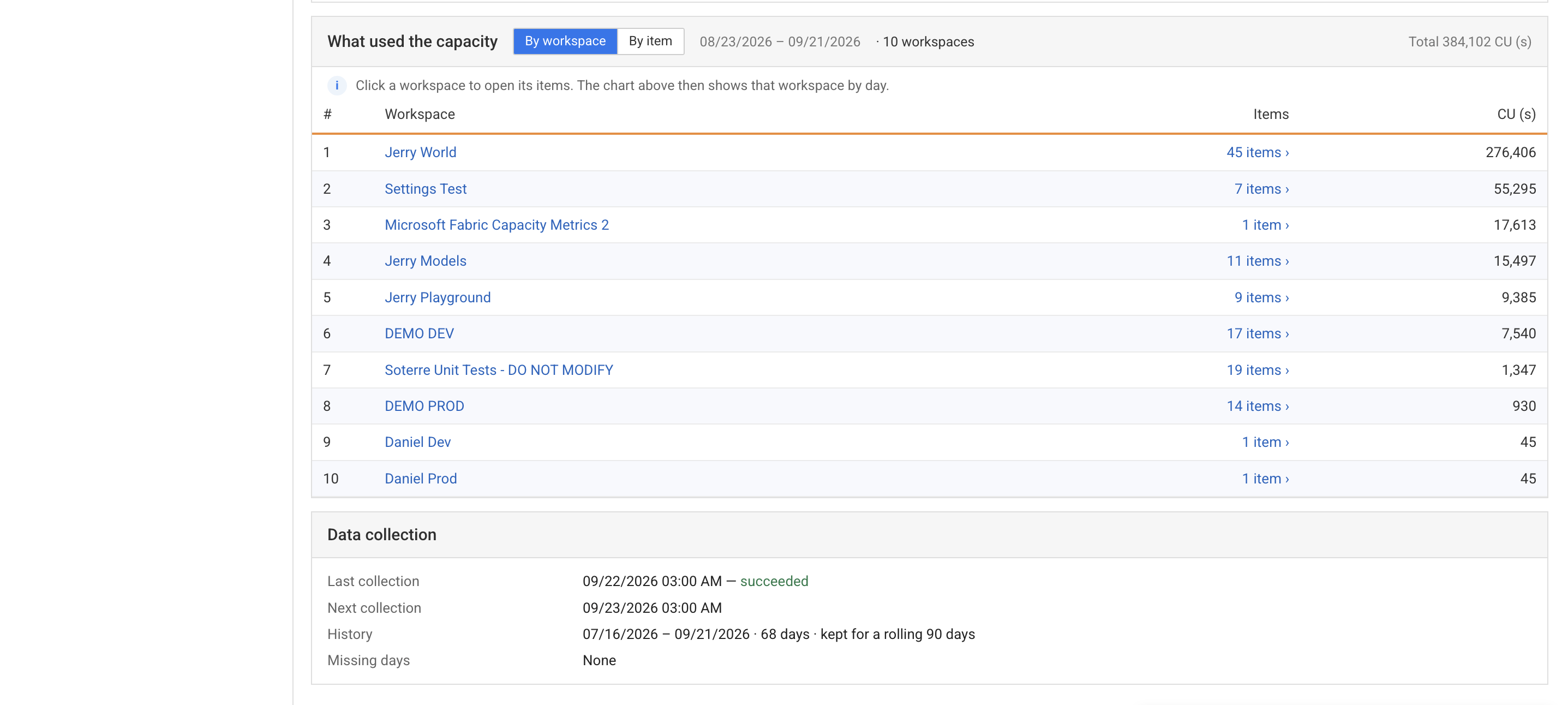Expand the 7 items link

tap(1261, 189)
